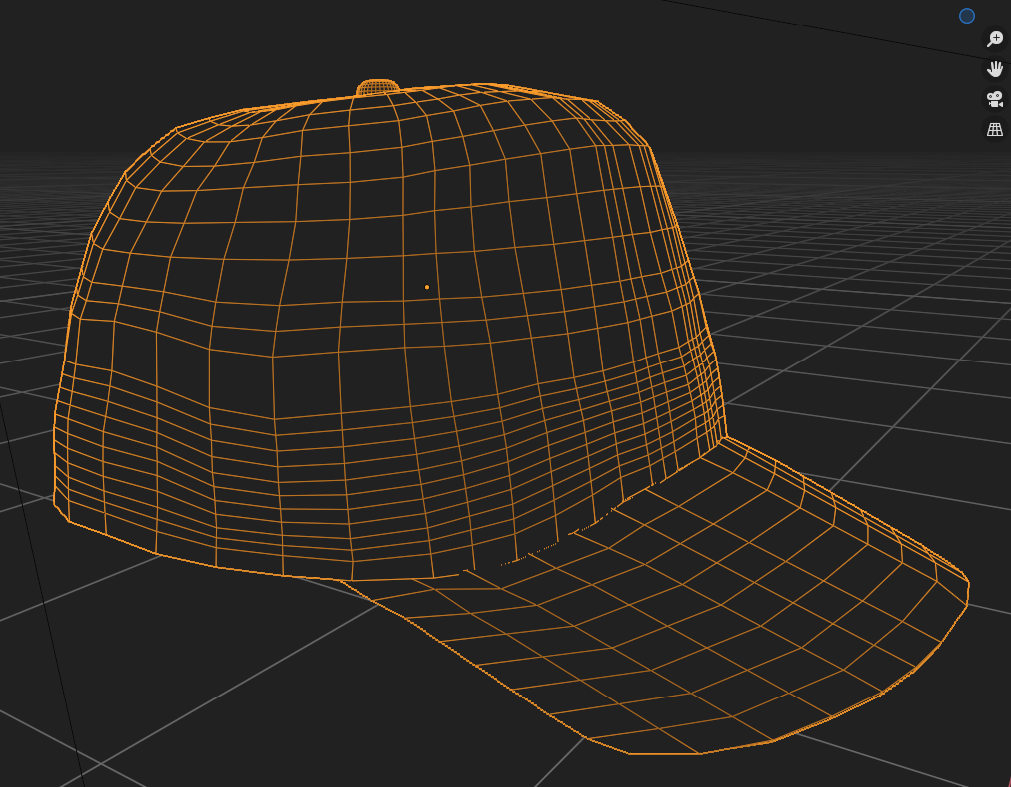Click the zoom magnifier viewport icon
This screenshot has height=787, width=1011.
[995, 39]
